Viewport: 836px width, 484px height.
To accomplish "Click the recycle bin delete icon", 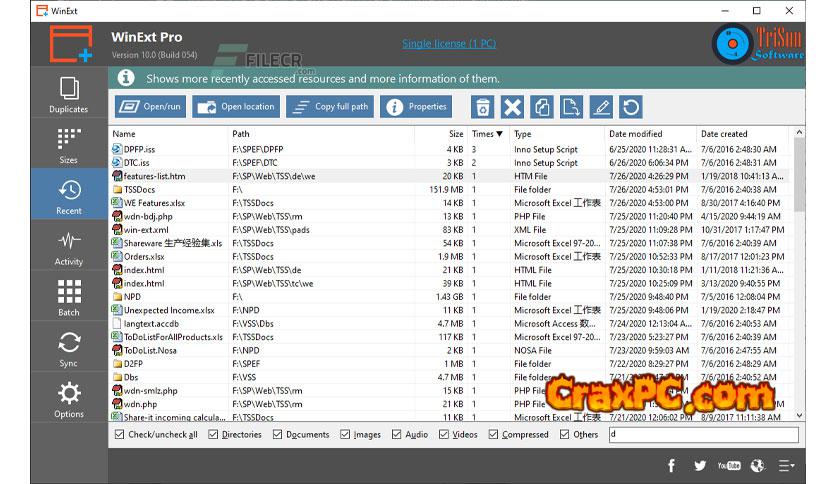I will pos(483,107).
